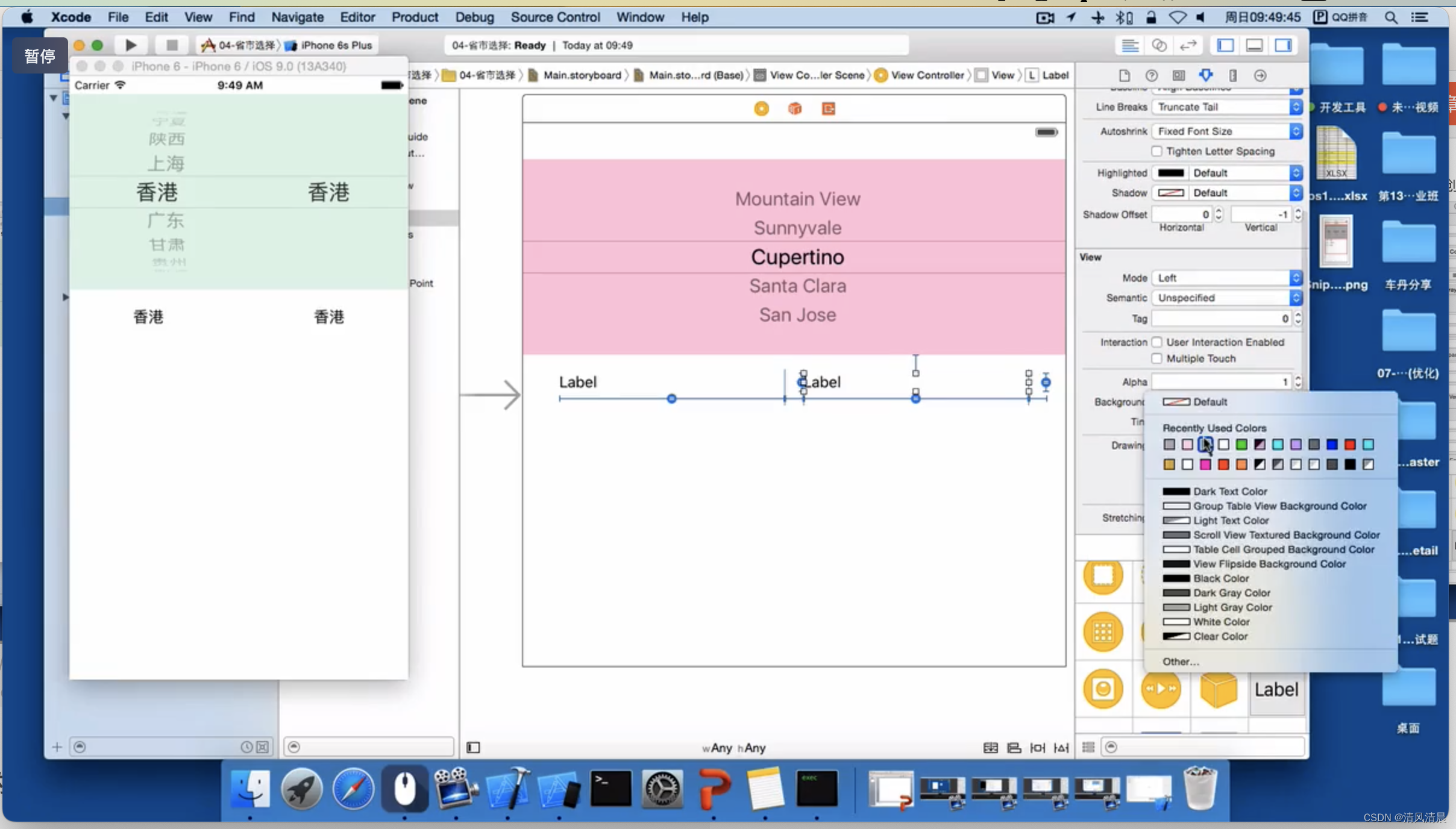Click View Controller in the jump bar

[x=919, y=75]
